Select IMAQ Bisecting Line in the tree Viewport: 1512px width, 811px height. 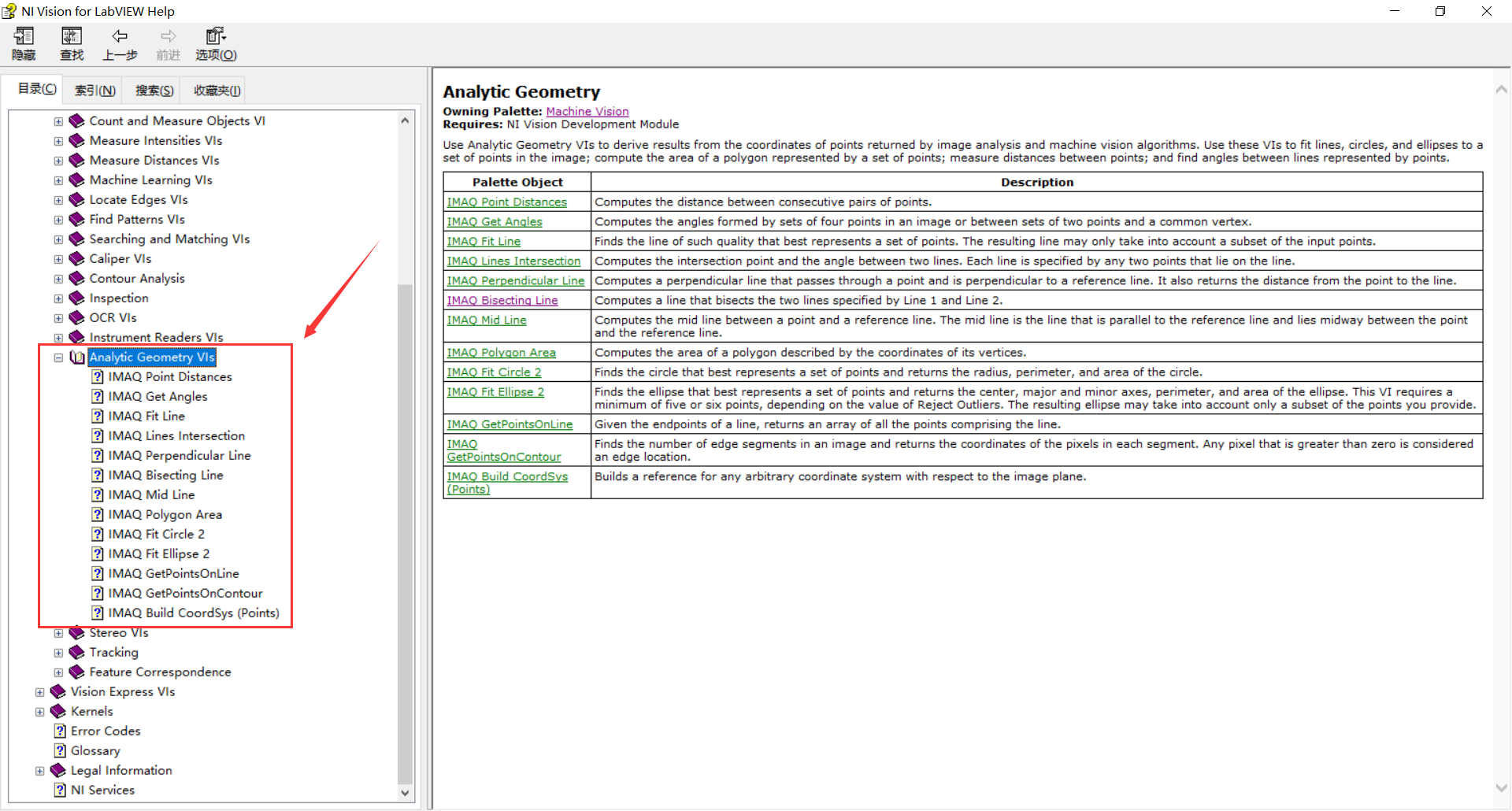tap(165, 475)
